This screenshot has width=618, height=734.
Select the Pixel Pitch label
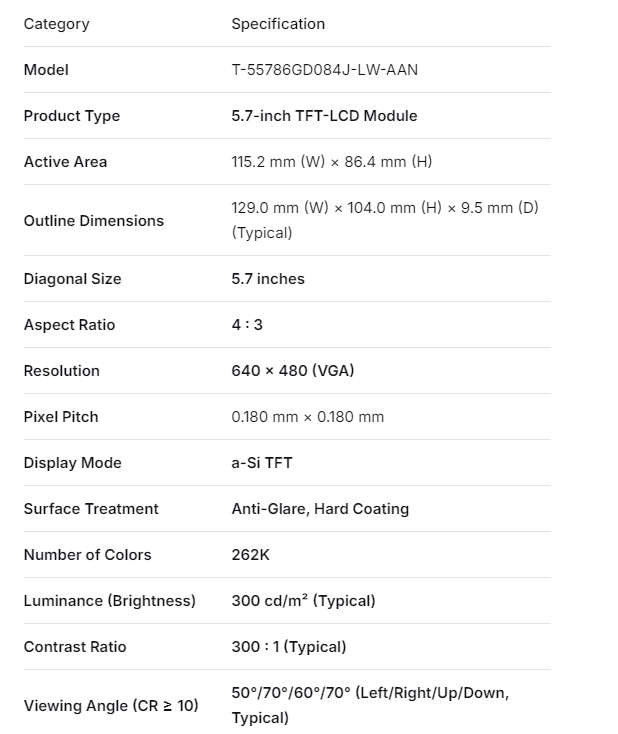tap(61, 417)
